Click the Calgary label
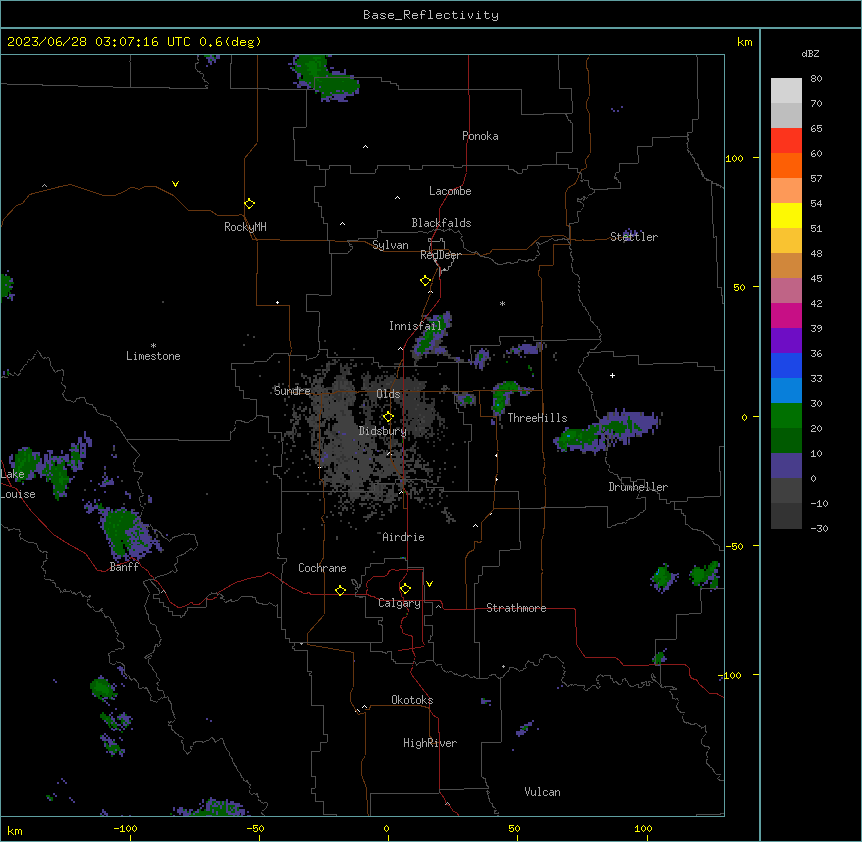 [399, 603]
